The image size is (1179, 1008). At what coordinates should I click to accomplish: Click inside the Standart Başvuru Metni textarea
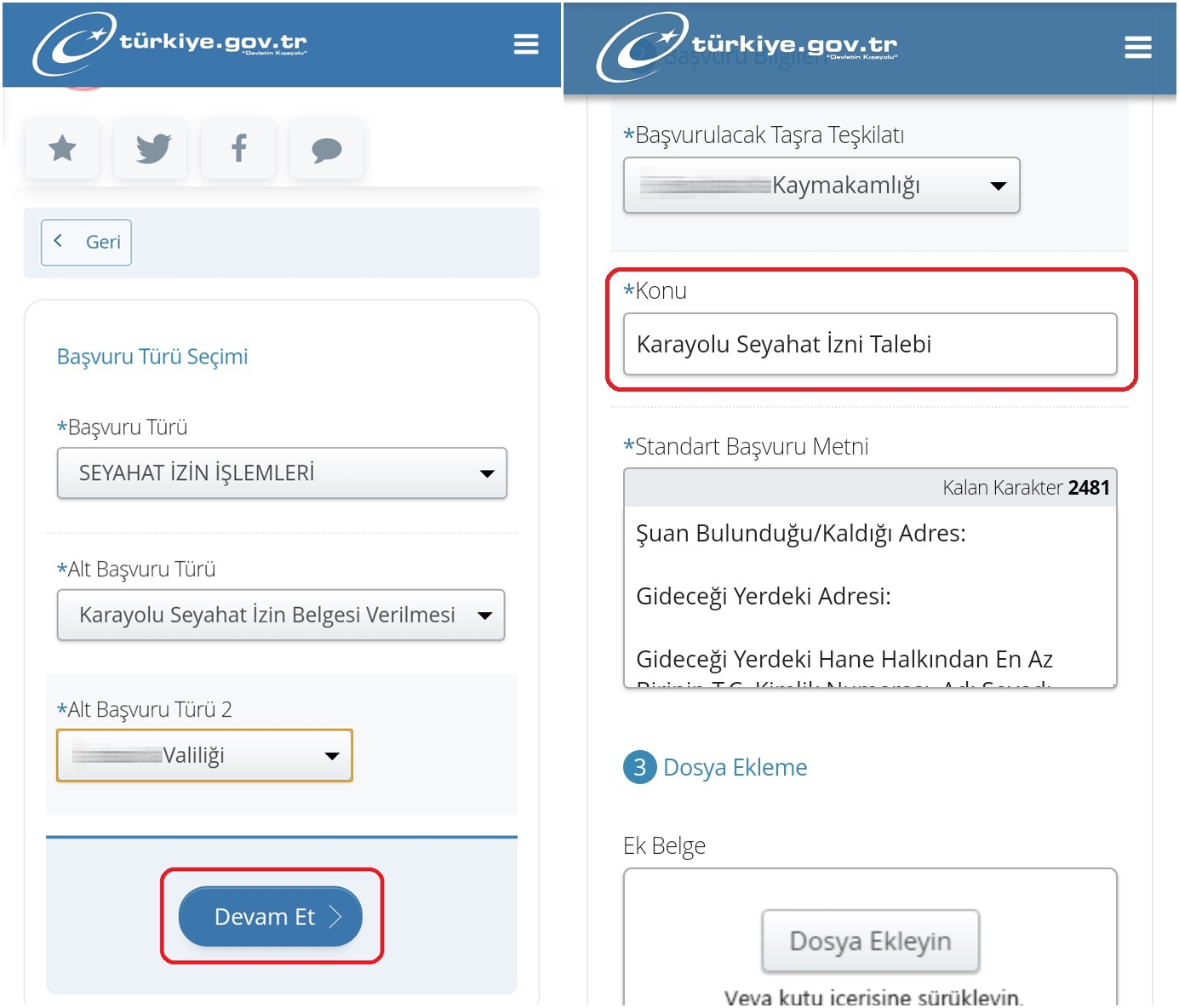(869, 596)
